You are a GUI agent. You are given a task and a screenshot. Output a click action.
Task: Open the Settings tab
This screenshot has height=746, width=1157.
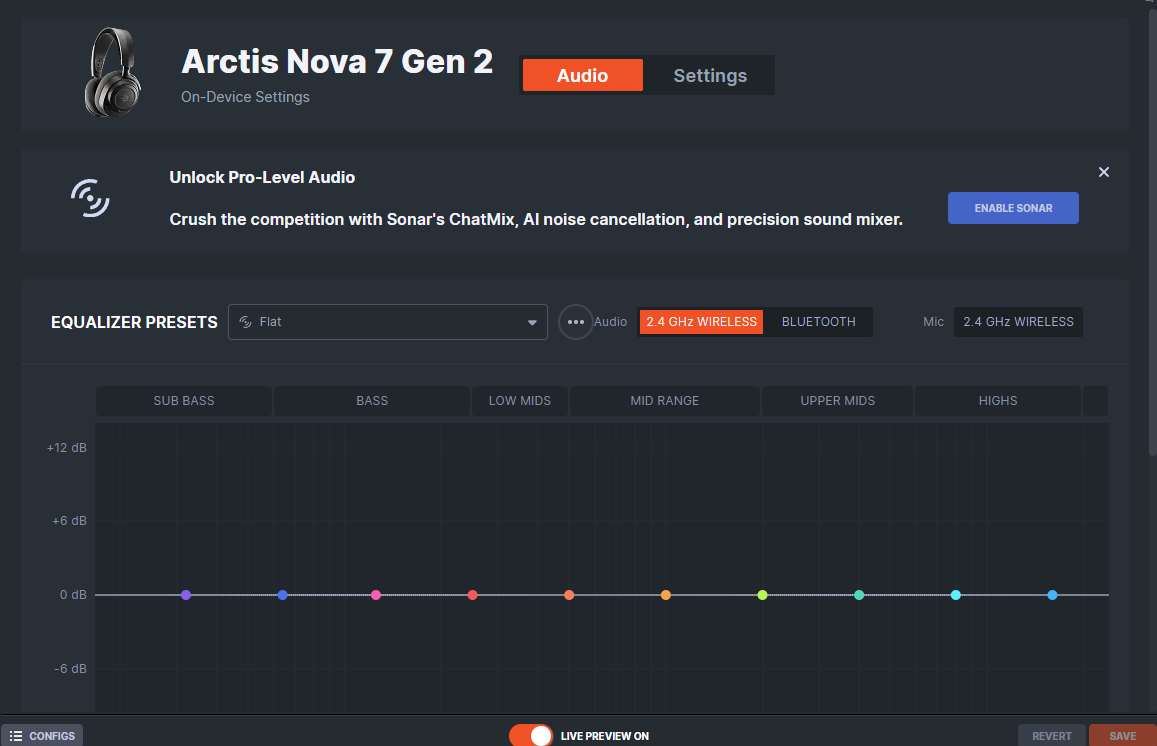(x=710, y=75)
